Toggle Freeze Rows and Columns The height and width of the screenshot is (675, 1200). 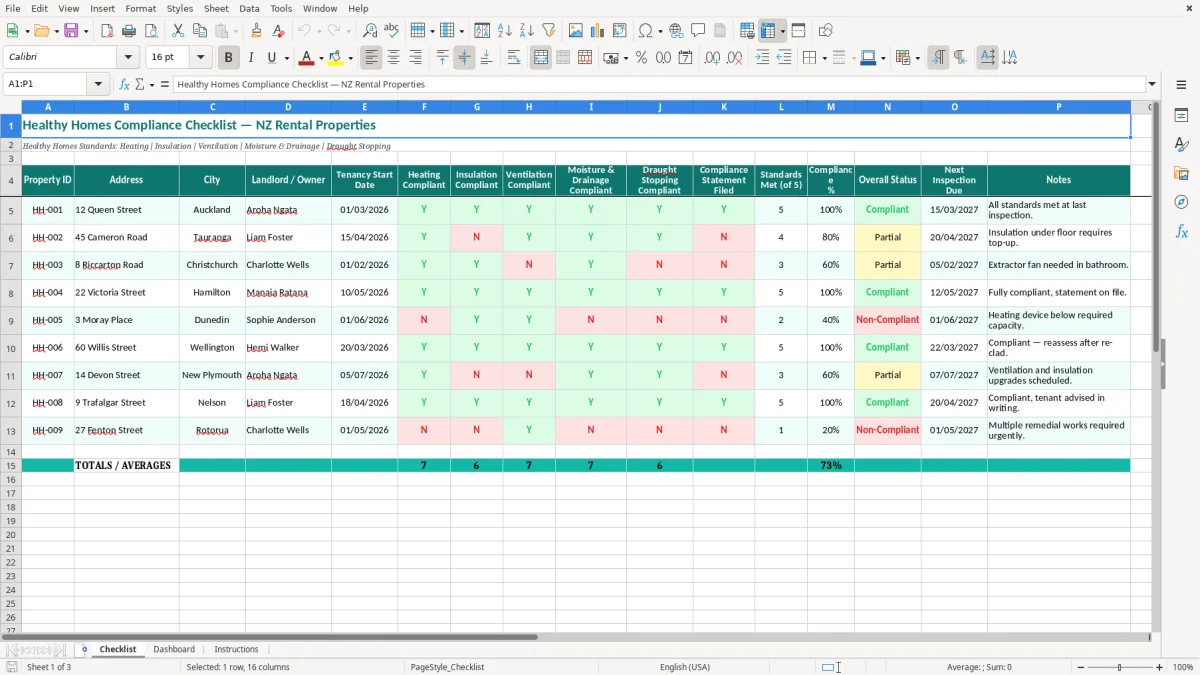(x=768, y=31)
